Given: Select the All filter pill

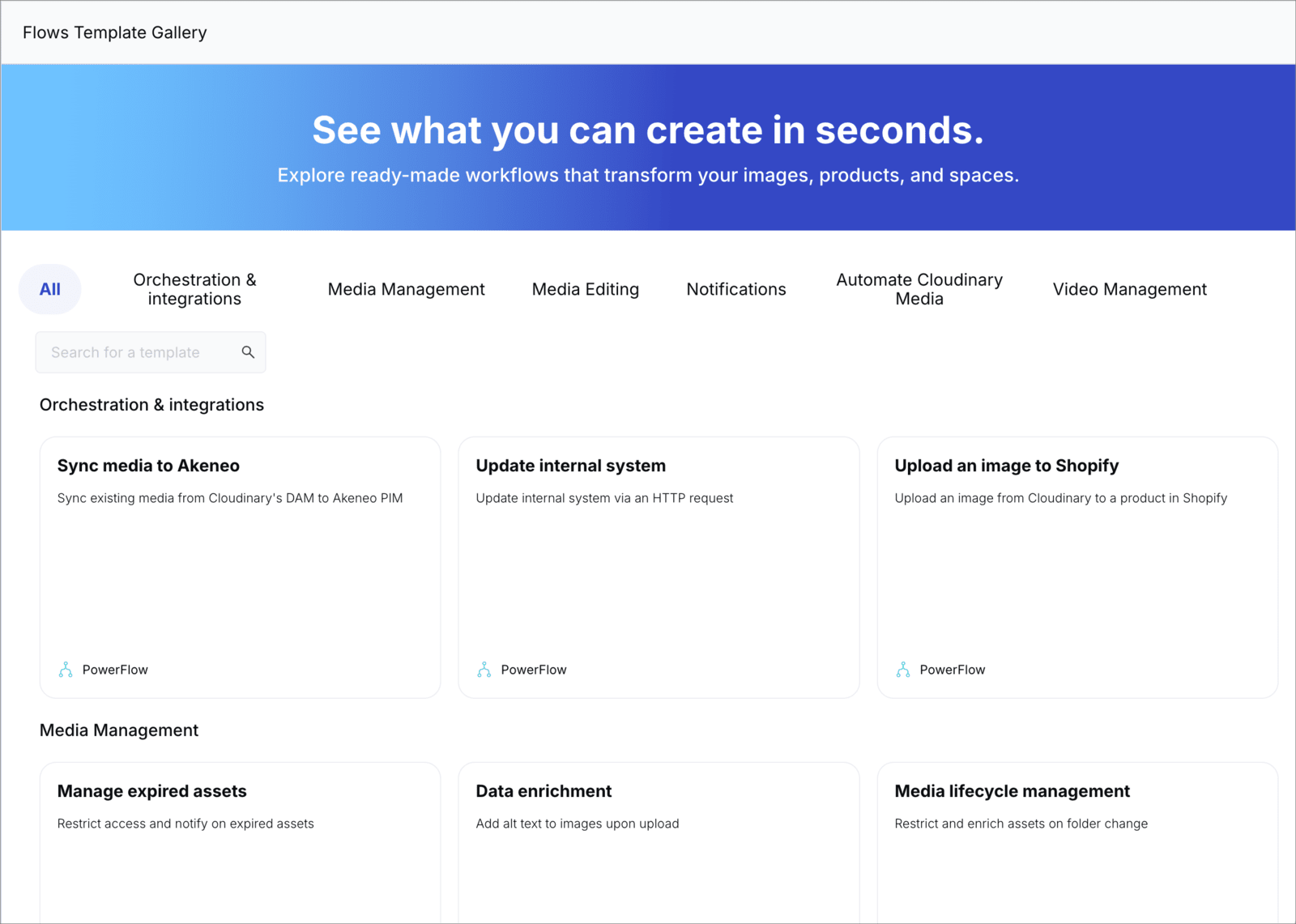Looking at the screenshot, I should 49,288.
